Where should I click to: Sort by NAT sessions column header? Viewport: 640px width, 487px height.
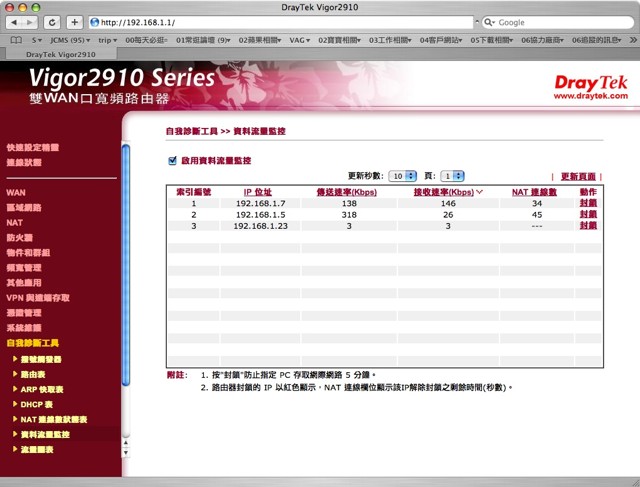(534, 192)
